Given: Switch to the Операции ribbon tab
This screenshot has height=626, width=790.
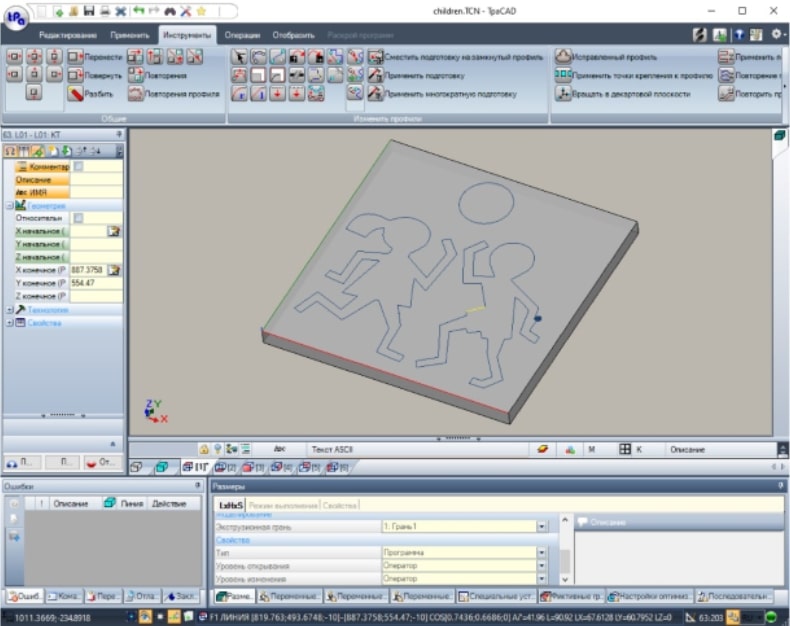Looking at the screenshot, I should pos(242,35).
